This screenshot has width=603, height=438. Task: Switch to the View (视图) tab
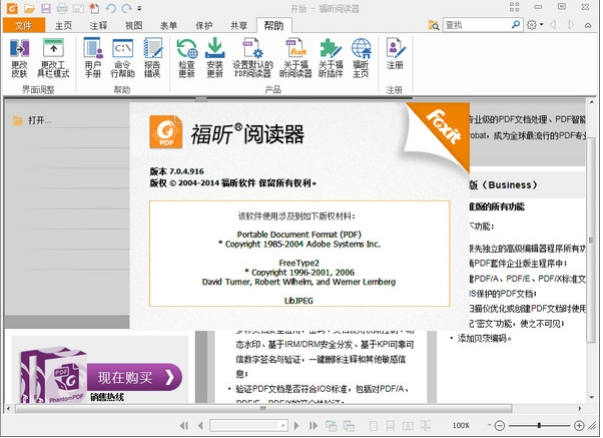[133, 25]
